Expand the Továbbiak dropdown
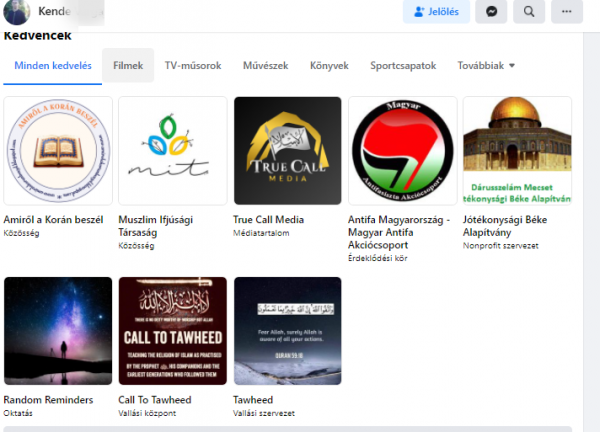This screenshot has width=600, height=432. coord(486,65)
